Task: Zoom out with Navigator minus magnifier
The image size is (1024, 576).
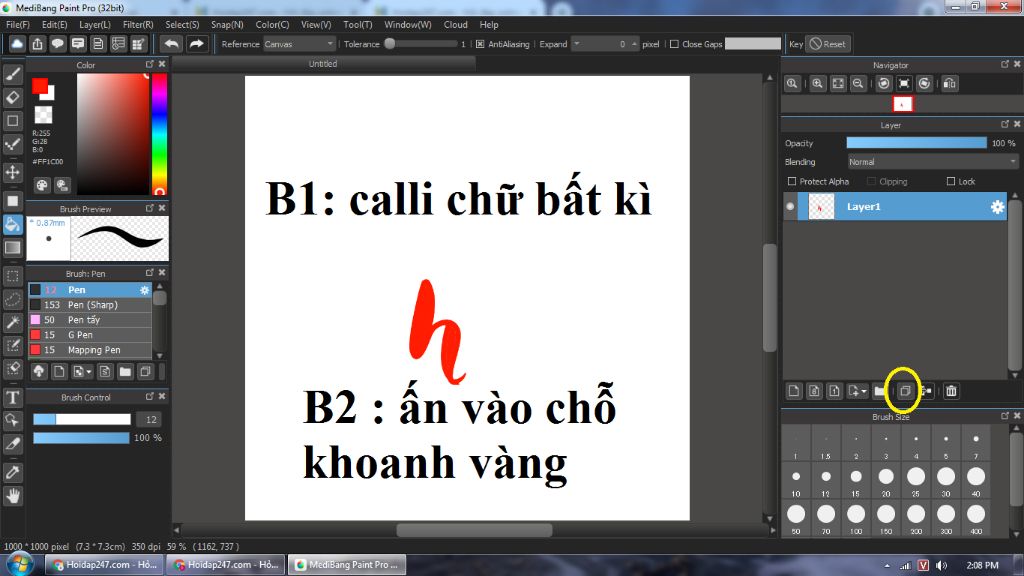Action: [x=858, y=84]
